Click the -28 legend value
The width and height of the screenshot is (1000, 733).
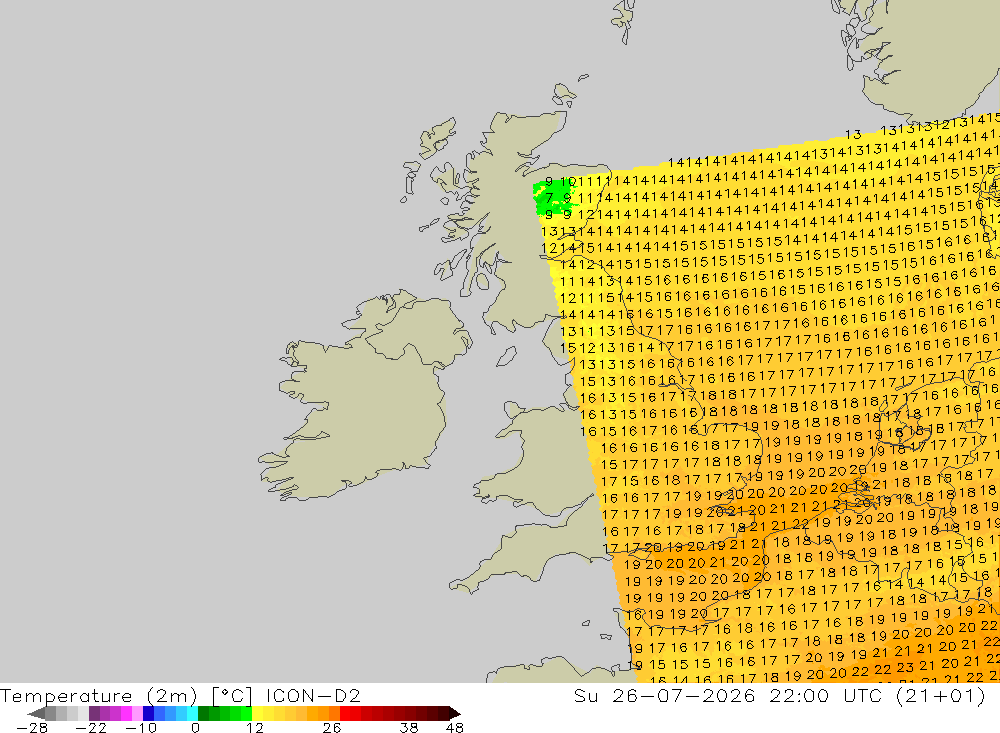[32, 727]
